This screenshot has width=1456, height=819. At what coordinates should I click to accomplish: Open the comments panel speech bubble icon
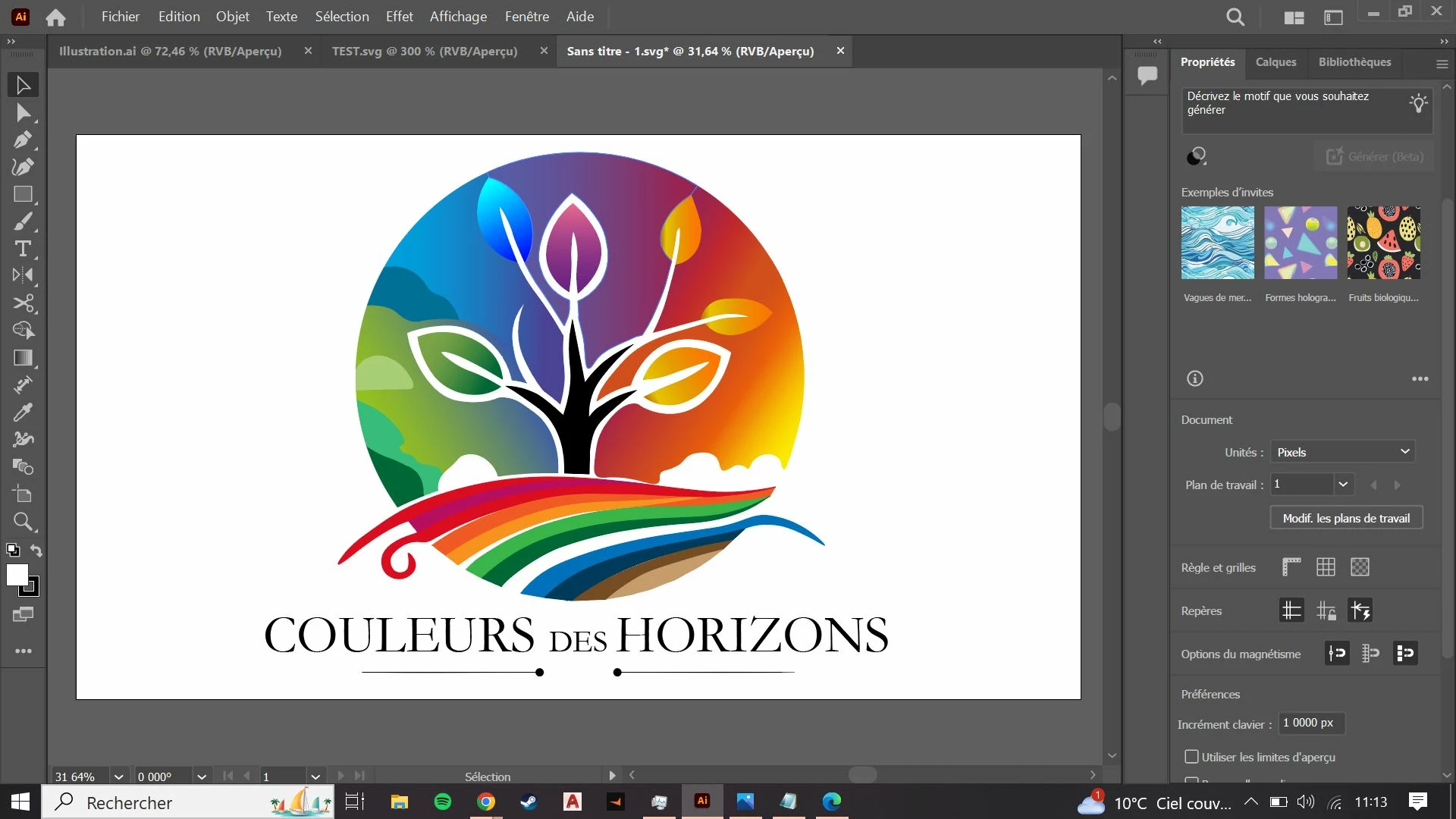click(1147, 74)
